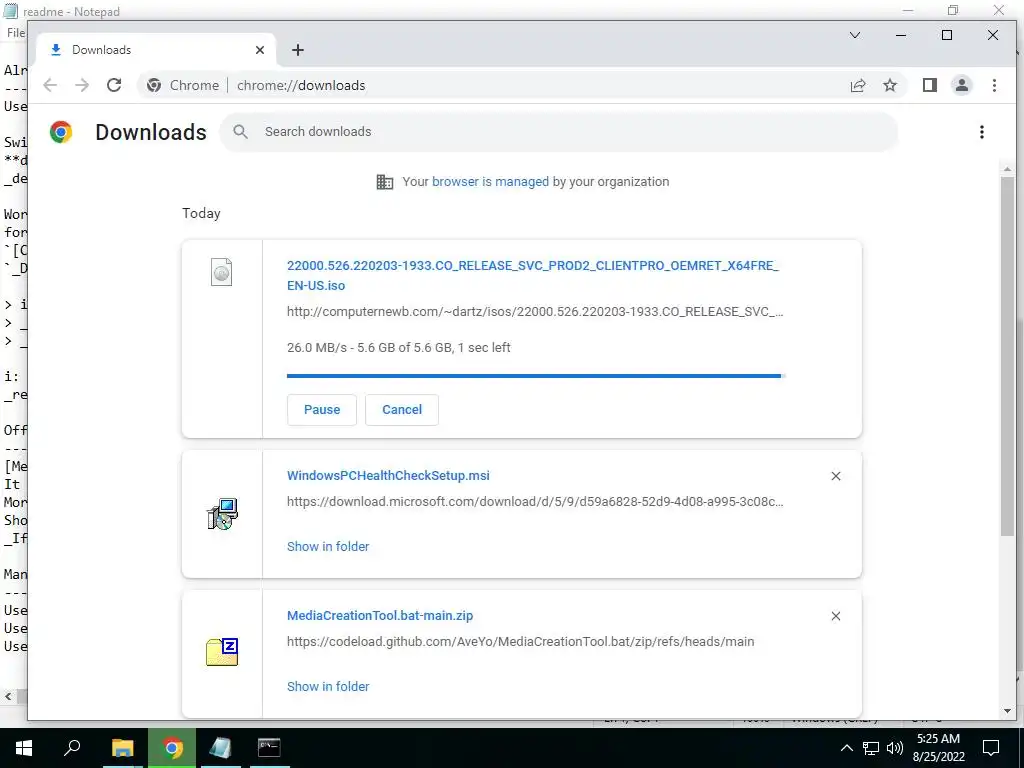Viewport: 1024px width, 768px height.
Task: Click the network tray icon
Action: pos(871,748)
